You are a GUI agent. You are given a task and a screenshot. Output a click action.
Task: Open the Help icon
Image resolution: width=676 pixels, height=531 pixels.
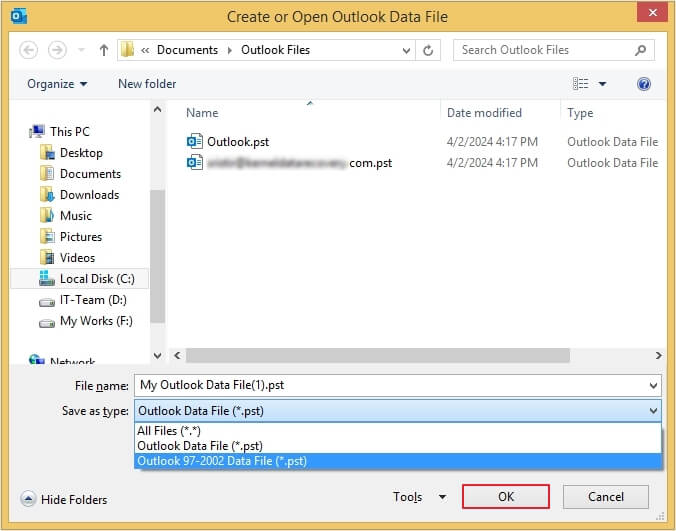644,84
